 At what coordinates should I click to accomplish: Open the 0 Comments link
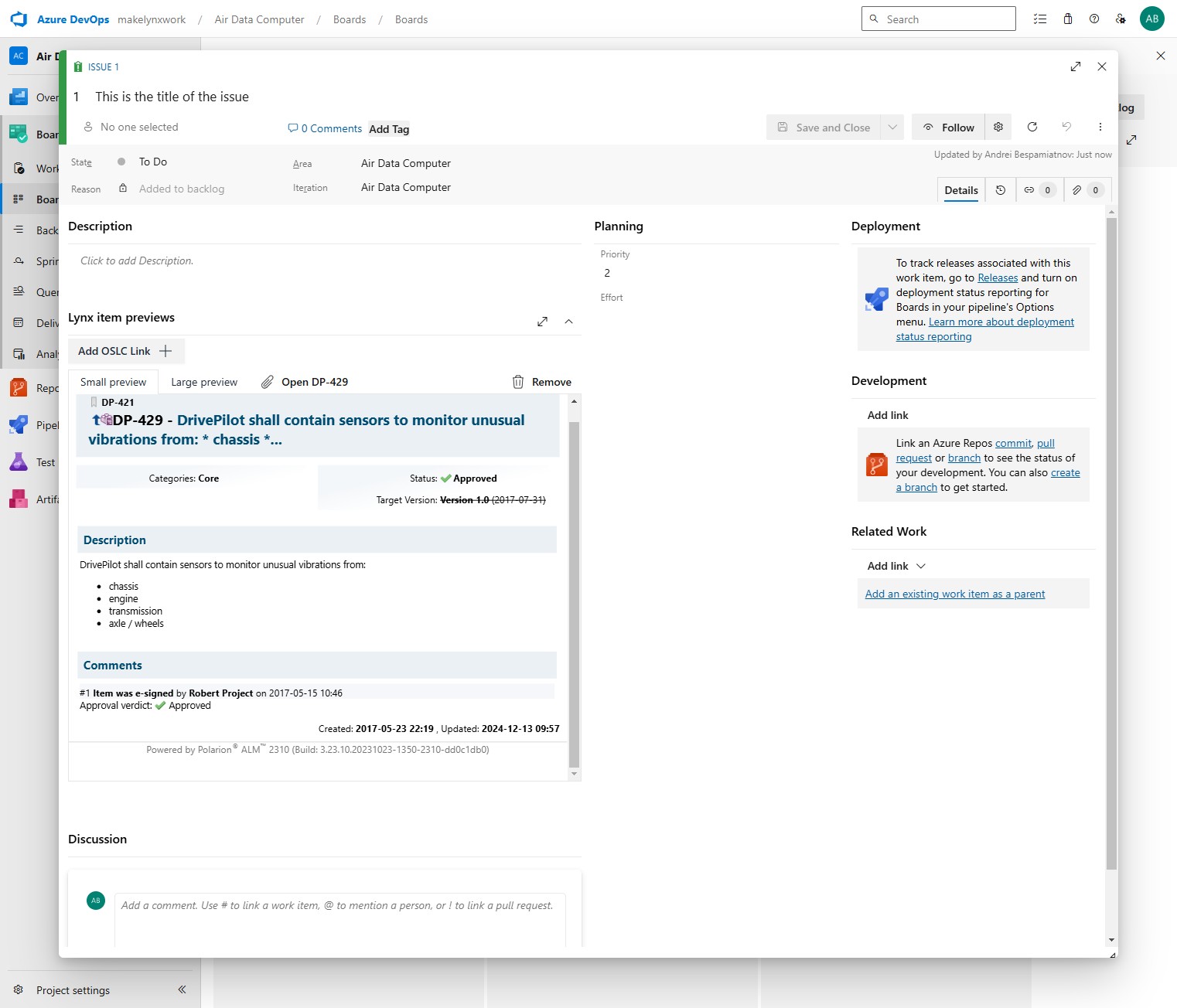(x=325, y=128)
